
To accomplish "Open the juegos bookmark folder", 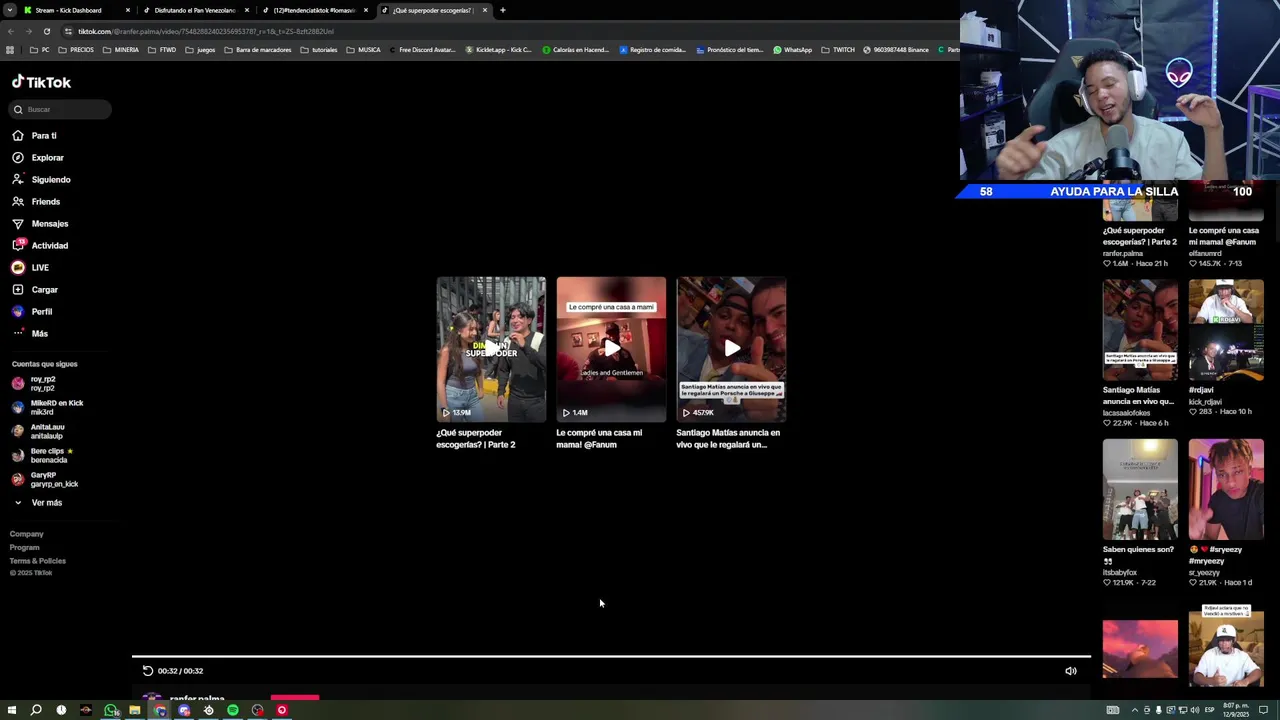I will pos(200,49).
